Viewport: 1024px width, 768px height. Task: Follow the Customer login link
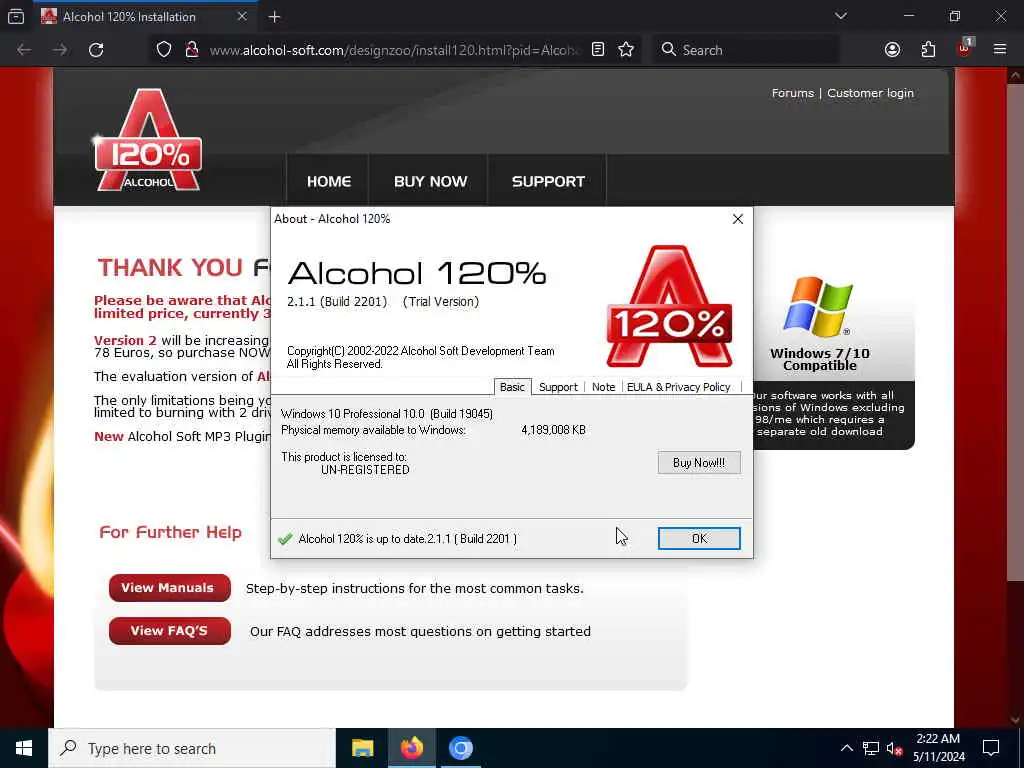click(871, 93)
